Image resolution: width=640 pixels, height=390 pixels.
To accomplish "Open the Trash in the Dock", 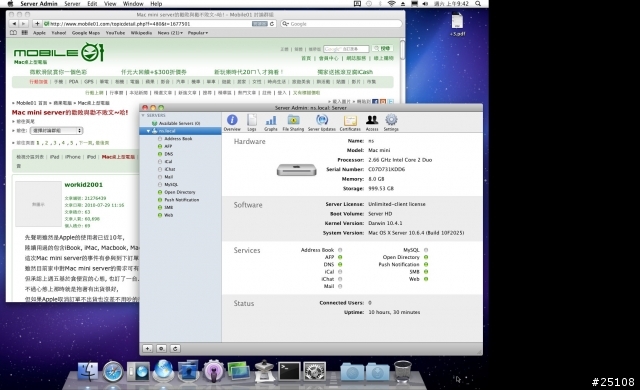I will (402, 371).
